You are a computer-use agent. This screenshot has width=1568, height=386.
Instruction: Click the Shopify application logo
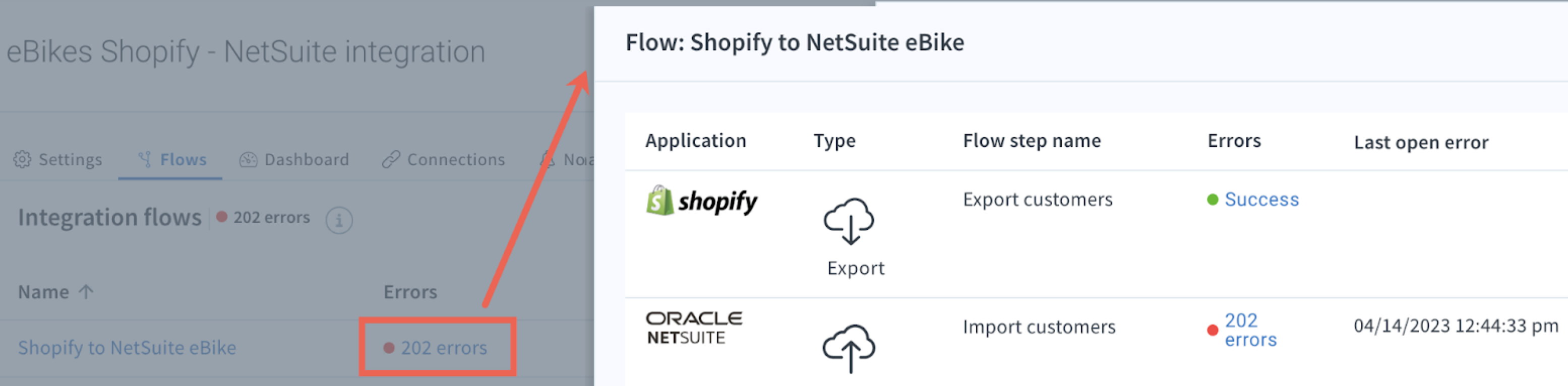703,201
